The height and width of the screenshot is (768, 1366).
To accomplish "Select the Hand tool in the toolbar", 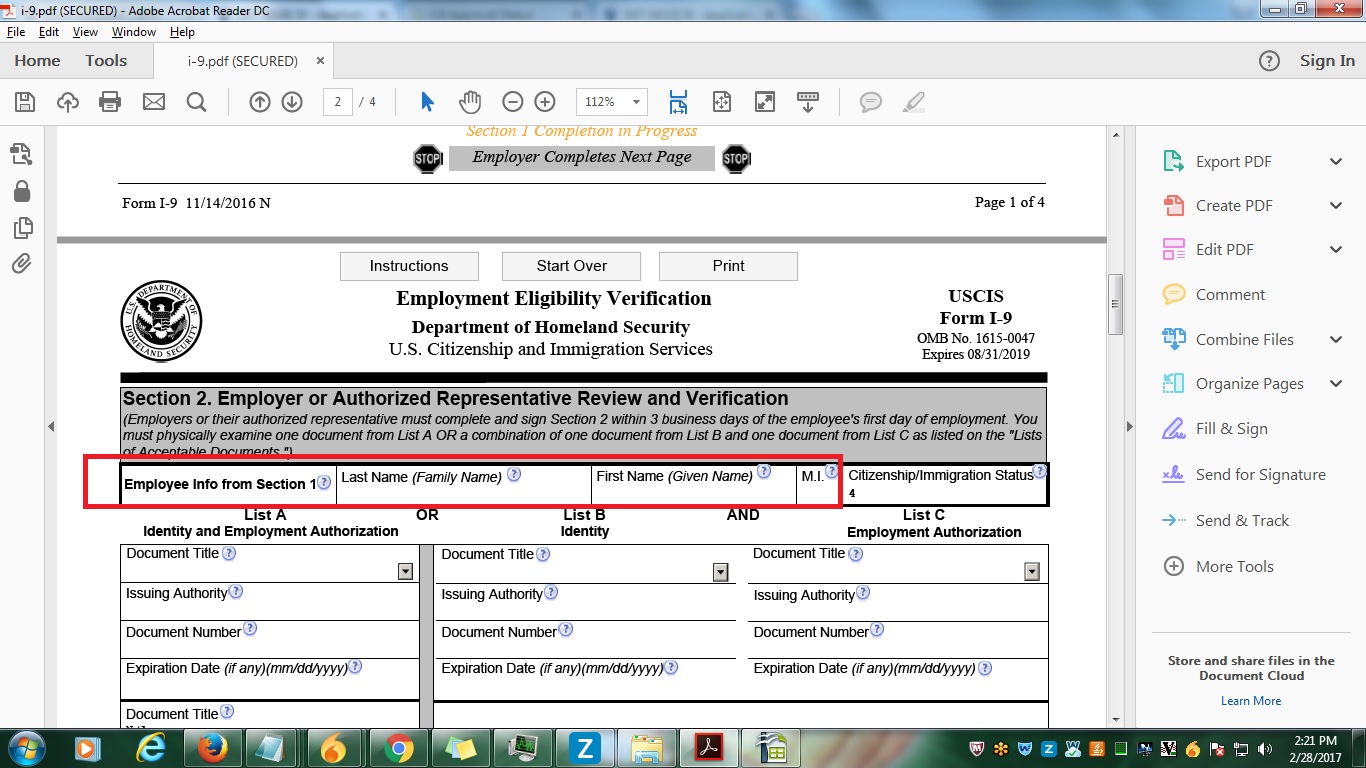I will pyautogui.click(x=470, y=101).
